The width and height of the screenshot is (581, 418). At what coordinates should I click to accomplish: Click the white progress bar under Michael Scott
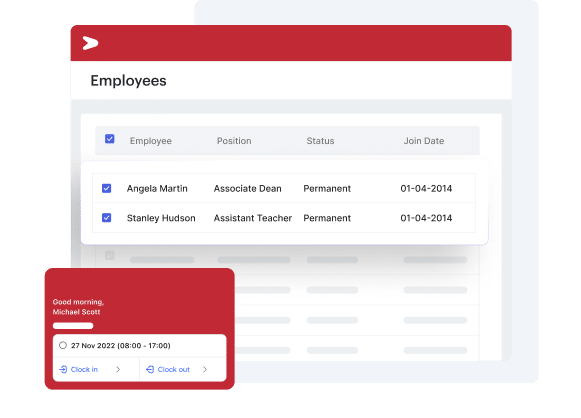[x=73, y=326]
